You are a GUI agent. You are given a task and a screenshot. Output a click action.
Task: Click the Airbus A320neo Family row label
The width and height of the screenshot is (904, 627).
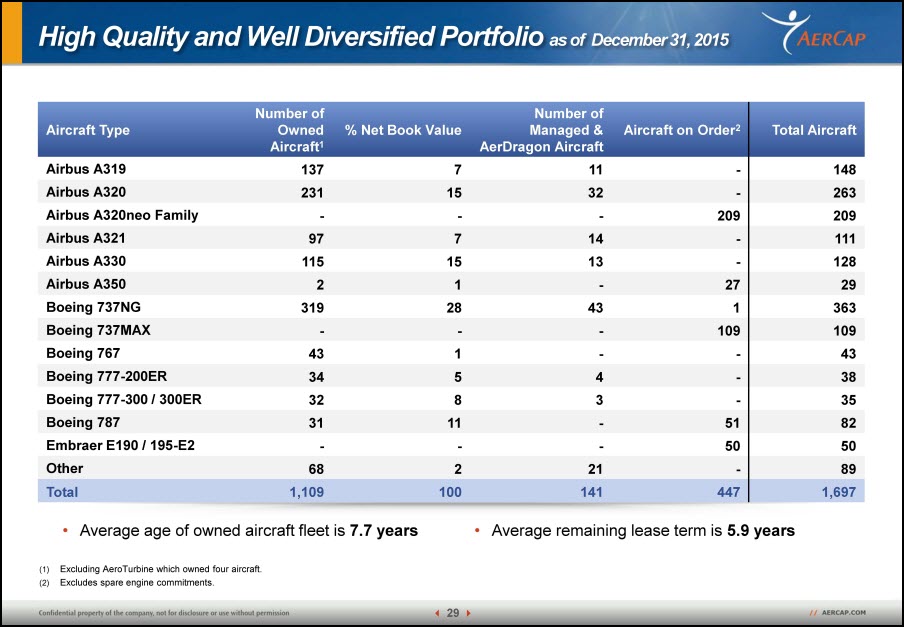(x=122, y=216)
